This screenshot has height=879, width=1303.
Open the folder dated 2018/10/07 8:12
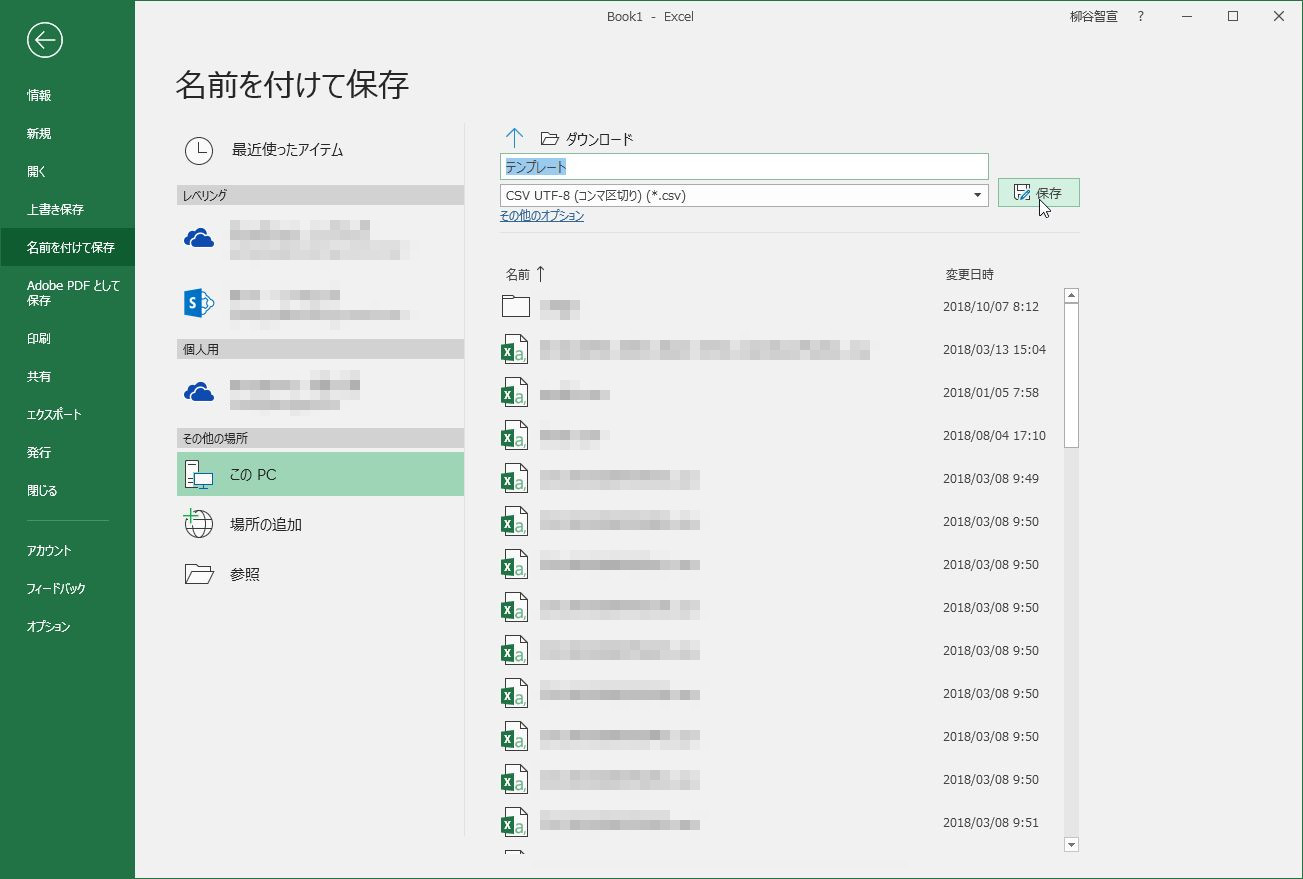515,306
